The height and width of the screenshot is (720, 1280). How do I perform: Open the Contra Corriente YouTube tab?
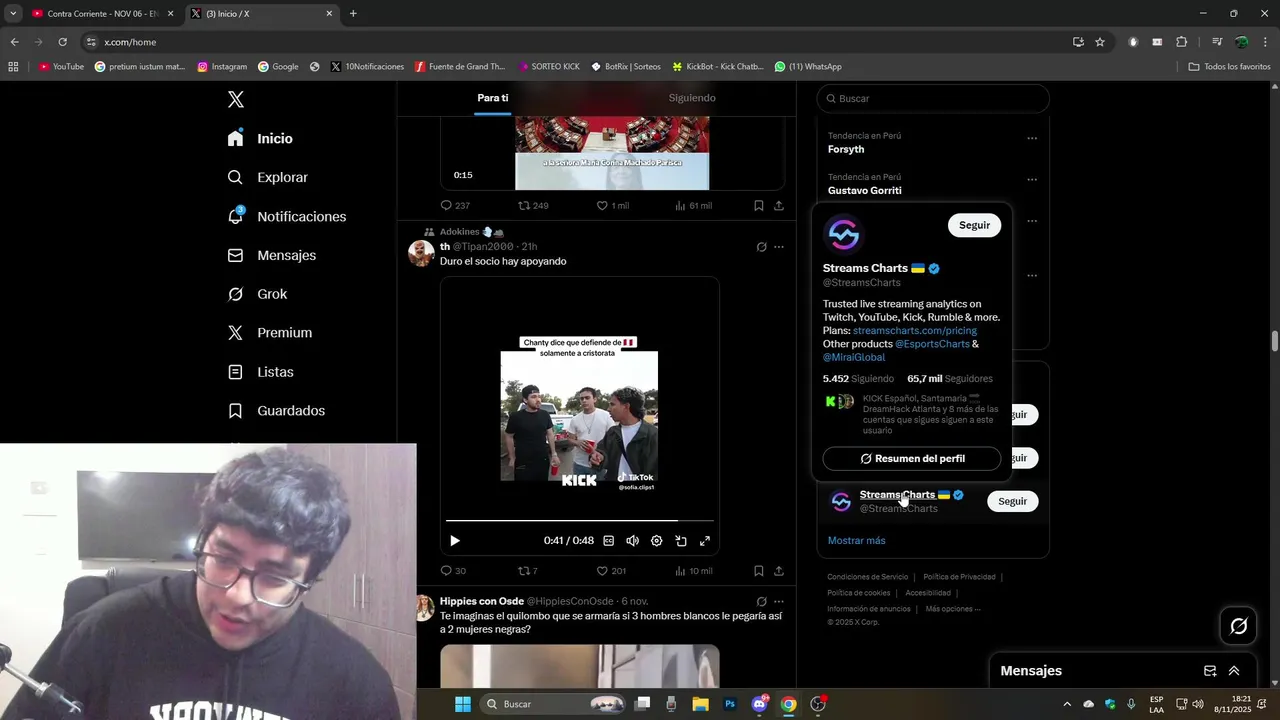(x=101, y=14)
